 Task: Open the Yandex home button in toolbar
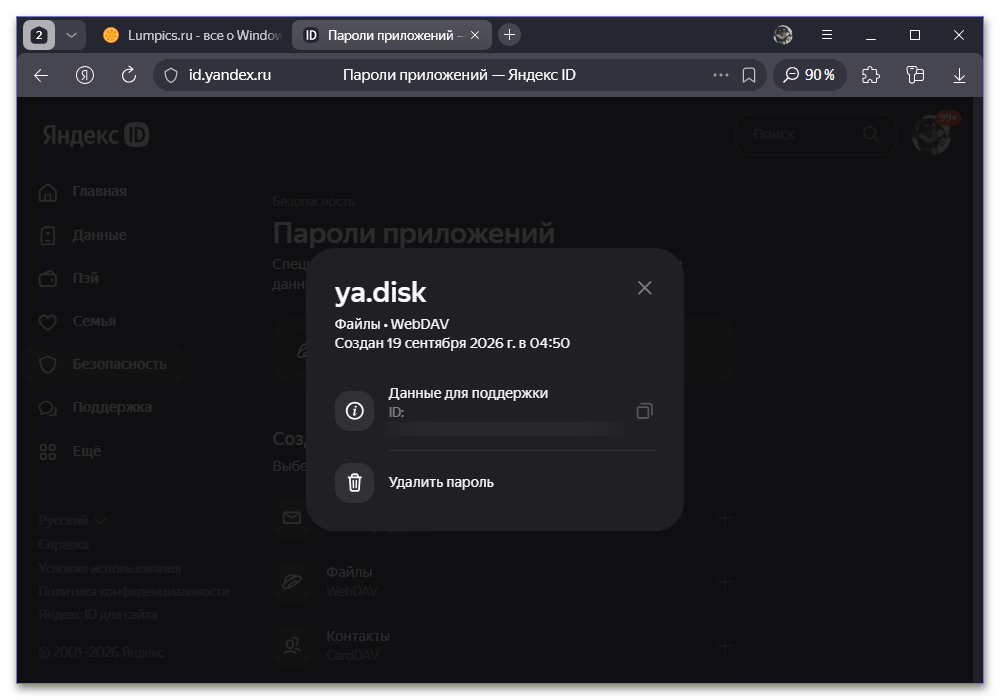tap(85, 75)
